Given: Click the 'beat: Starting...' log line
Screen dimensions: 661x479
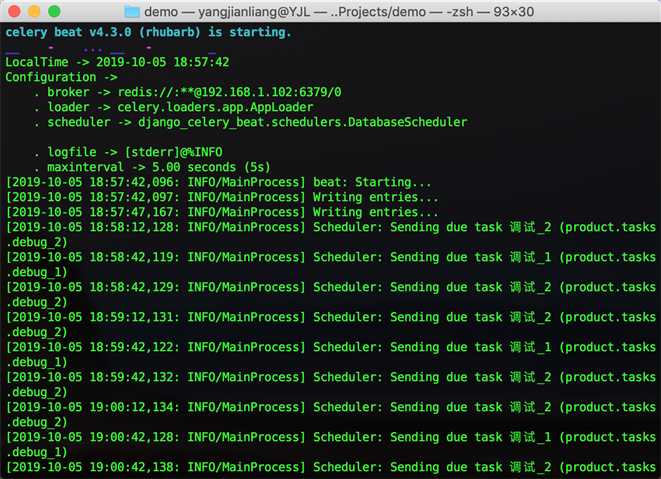Looking at the screenshot, I should click(218, 182).
